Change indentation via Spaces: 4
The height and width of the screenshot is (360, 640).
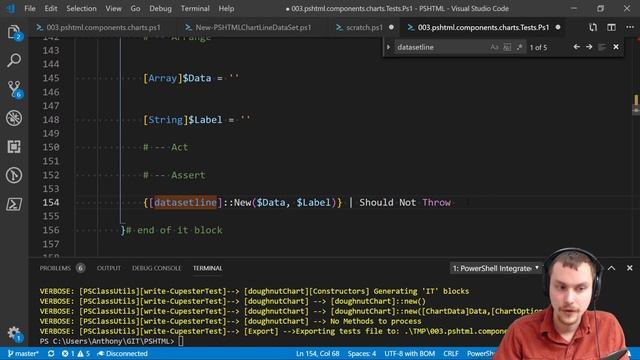pos(362,353)
